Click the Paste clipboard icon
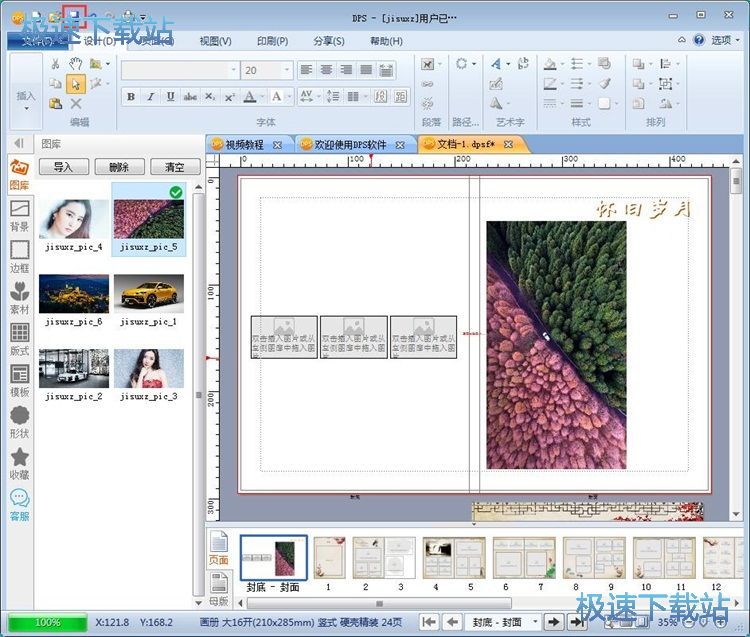This screenshot has height=637, width=750. pyautogui.click(x=55, y=104)
